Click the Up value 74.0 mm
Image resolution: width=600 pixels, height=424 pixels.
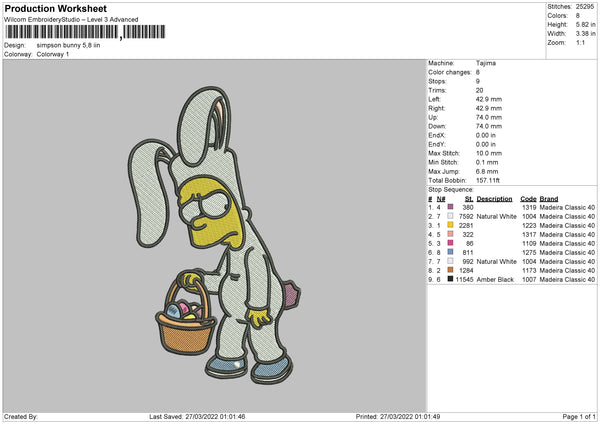click(489, 117)
